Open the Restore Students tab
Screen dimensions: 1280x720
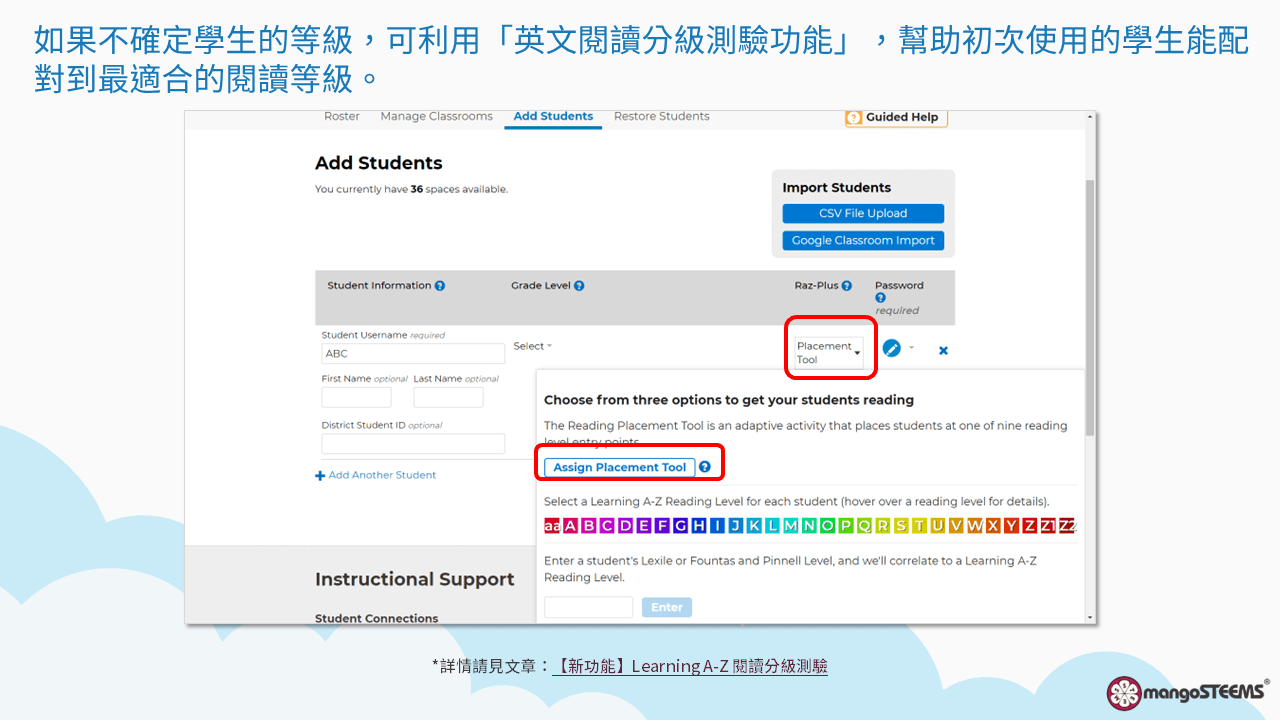coord(662,117)
